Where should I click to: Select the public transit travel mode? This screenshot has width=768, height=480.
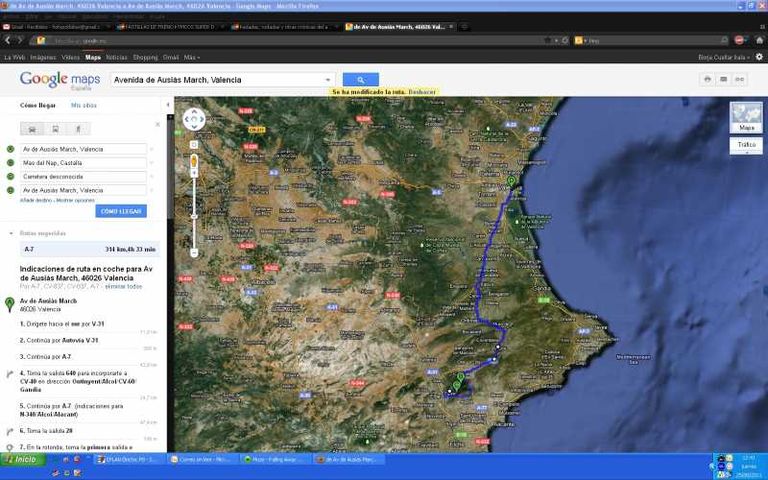(55, 128)
